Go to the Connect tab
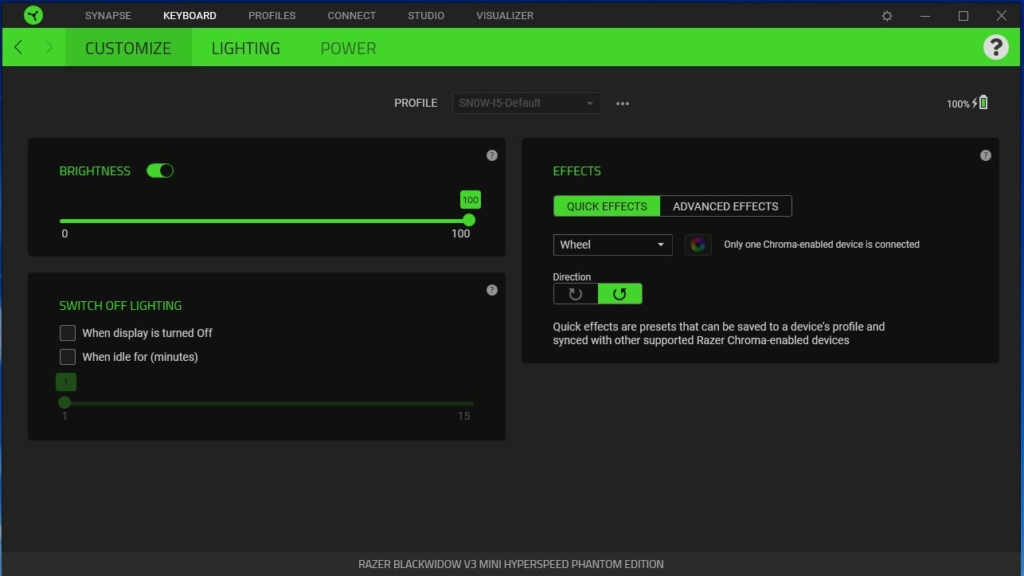1024x576 pixels. [x=351, y=16]
